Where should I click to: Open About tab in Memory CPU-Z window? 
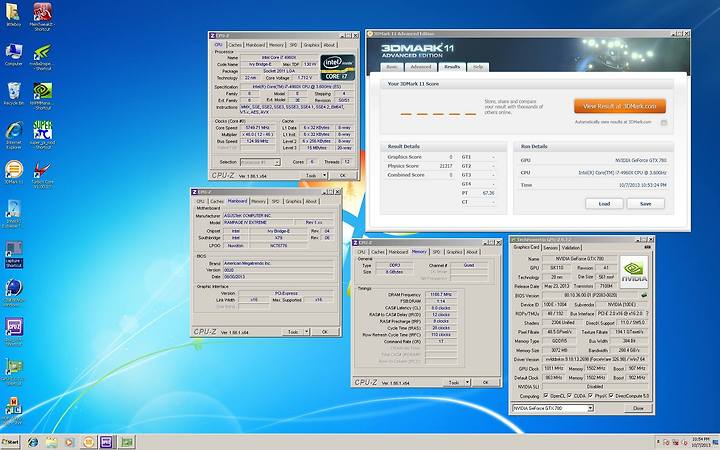point(472,252)
